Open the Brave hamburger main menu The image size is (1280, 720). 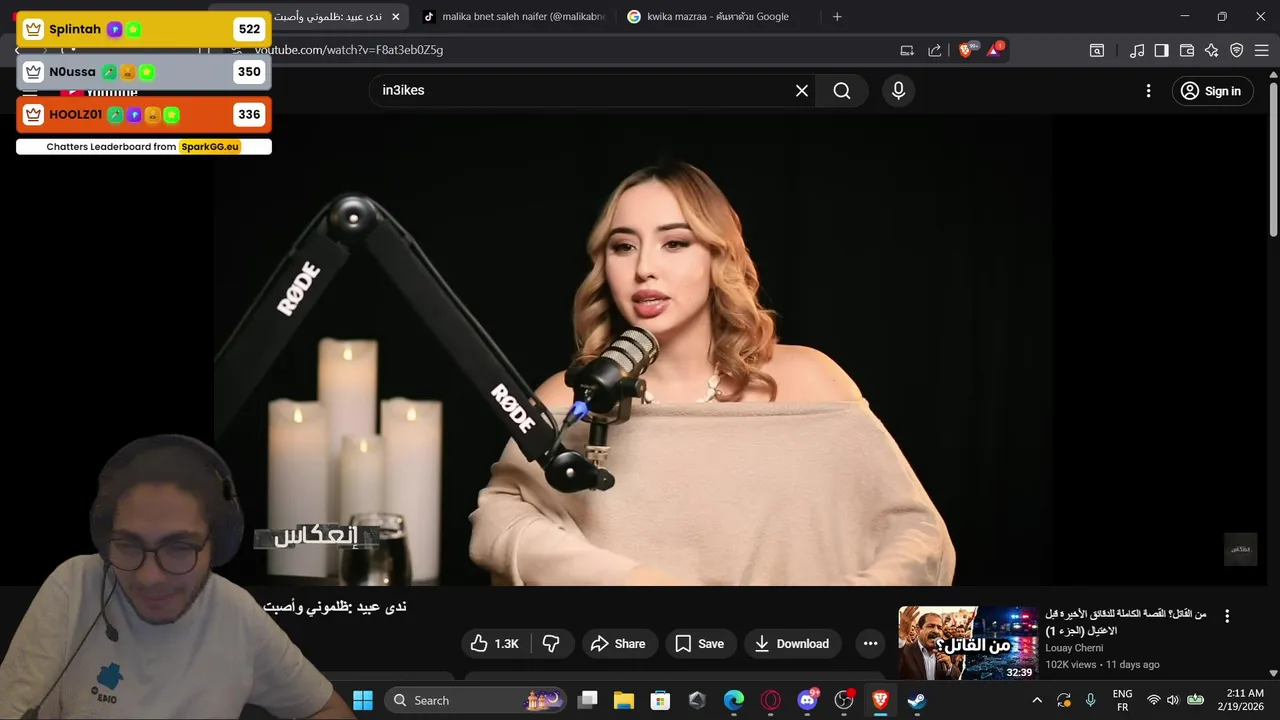pos(1261,50)
